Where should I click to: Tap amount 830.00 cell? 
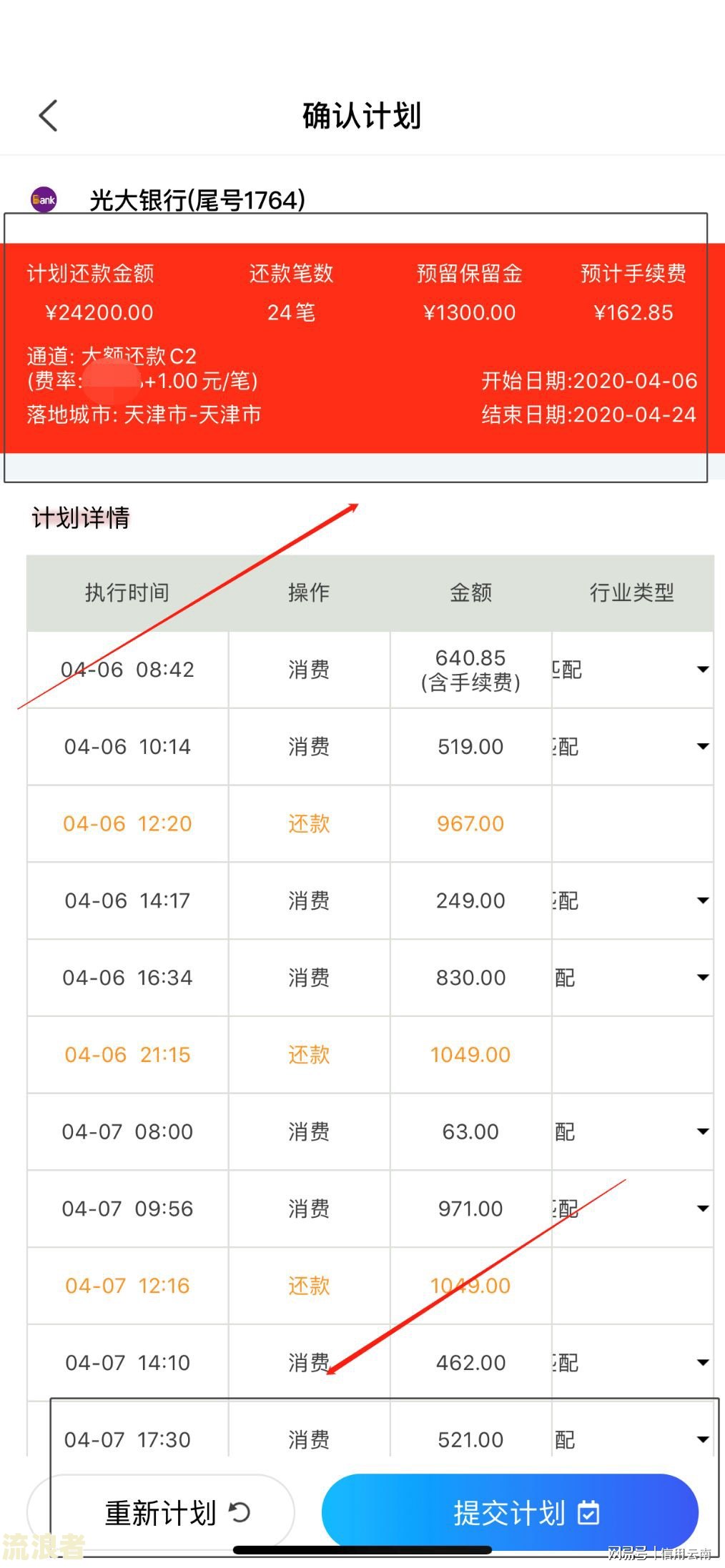coord(470,977)
